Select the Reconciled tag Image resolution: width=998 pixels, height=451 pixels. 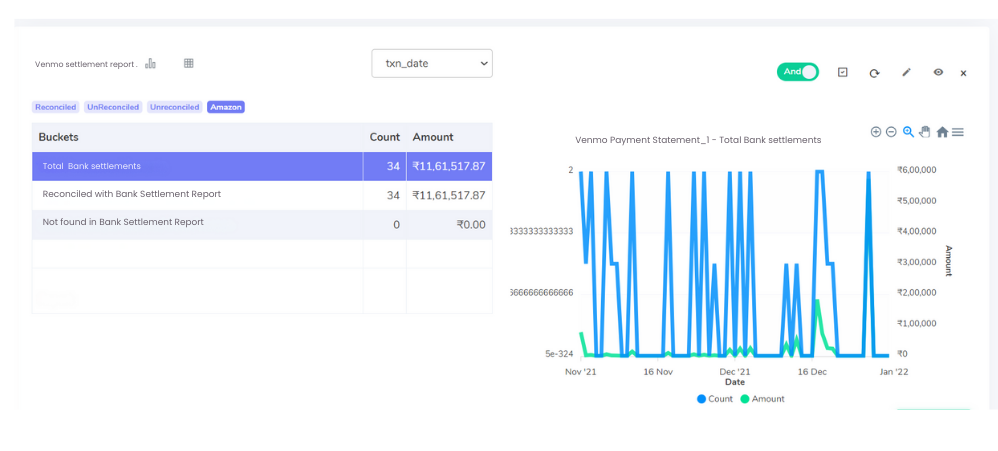(55, 107)
